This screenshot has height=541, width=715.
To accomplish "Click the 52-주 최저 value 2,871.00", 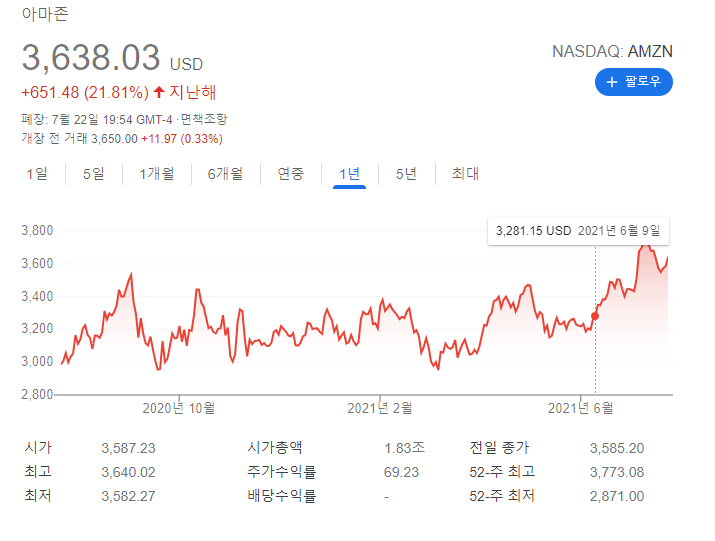I will tap(617, 496).
